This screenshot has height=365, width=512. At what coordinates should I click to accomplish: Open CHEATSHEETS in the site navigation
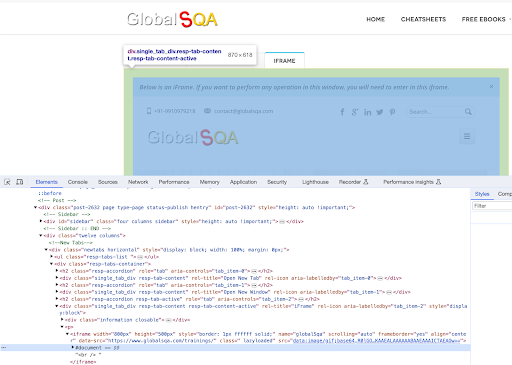click(x=423, y=19)
